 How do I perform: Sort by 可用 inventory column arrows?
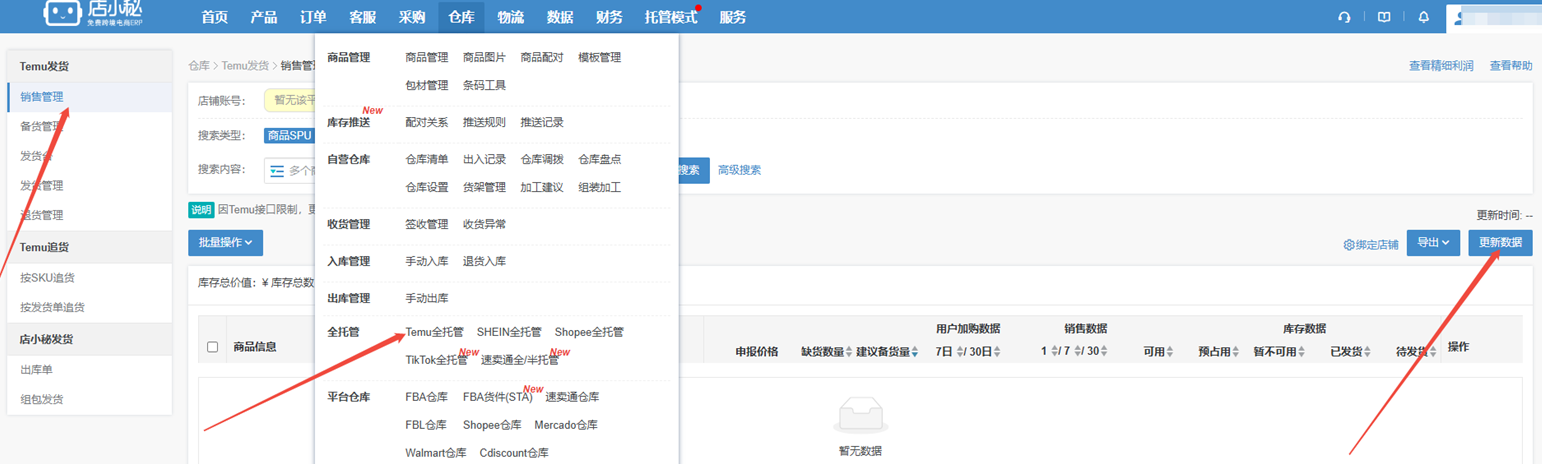(1170, 352)
